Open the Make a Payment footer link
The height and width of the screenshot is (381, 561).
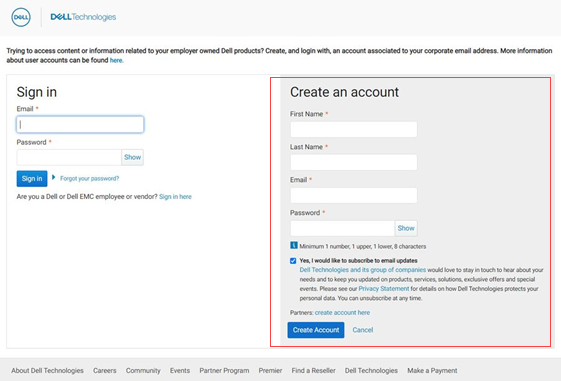(432, 371)
